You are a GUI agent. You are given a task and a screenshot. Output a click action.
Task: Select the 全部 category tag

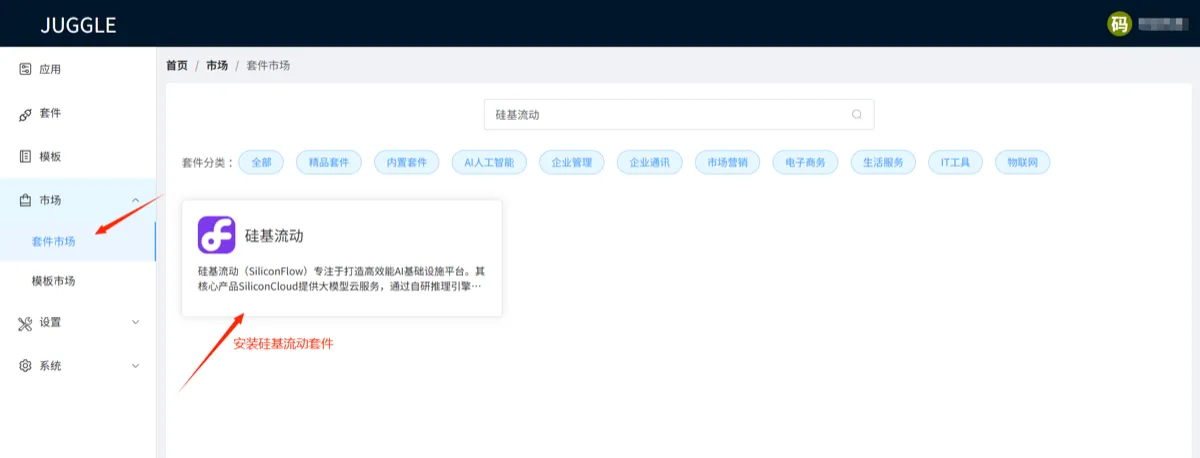262,162
